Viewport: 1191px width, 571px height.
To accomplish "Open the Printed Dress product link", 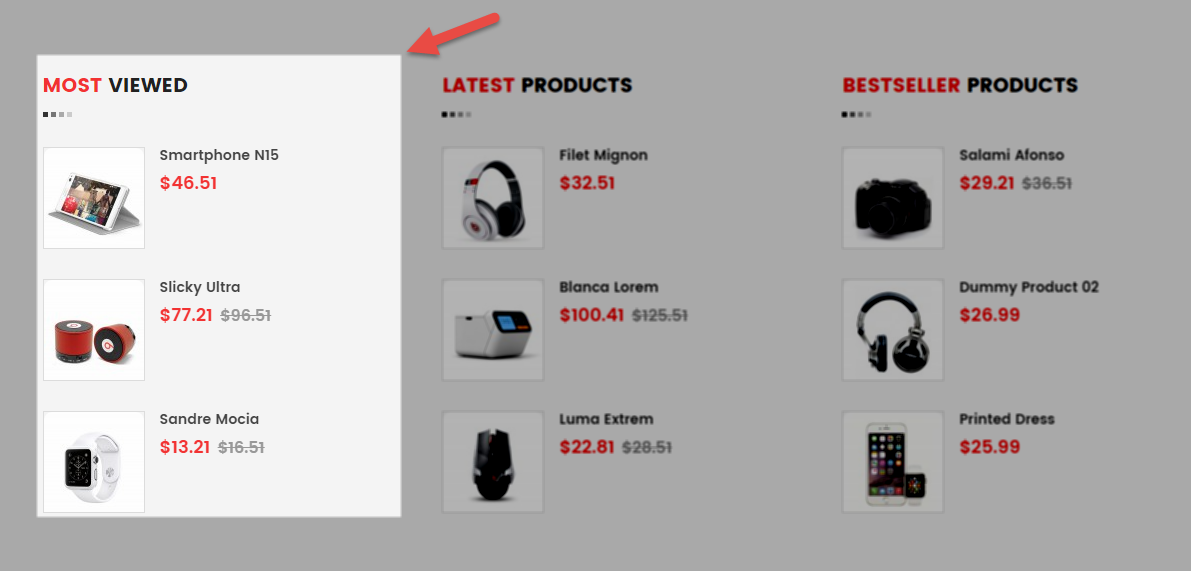I will [x=1006, y=419].
